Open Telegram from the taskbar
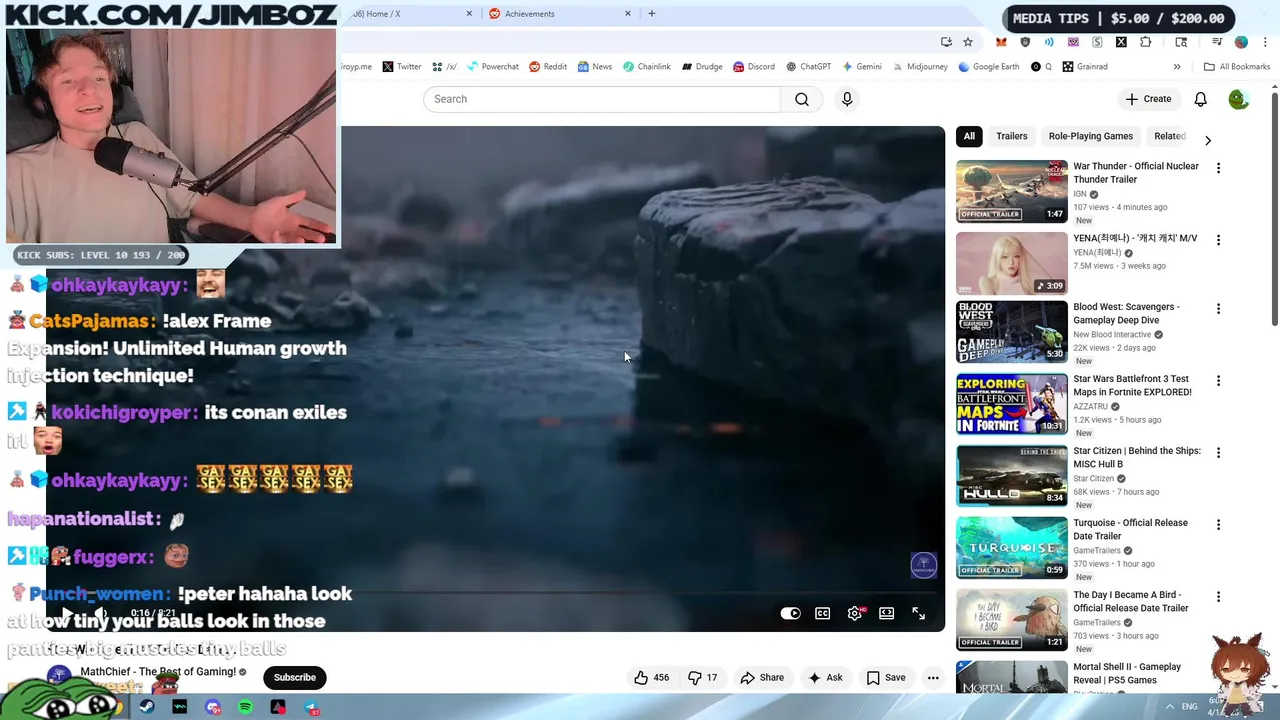The height and width of the screenshot is (720, 1280). tap(312, 707)
